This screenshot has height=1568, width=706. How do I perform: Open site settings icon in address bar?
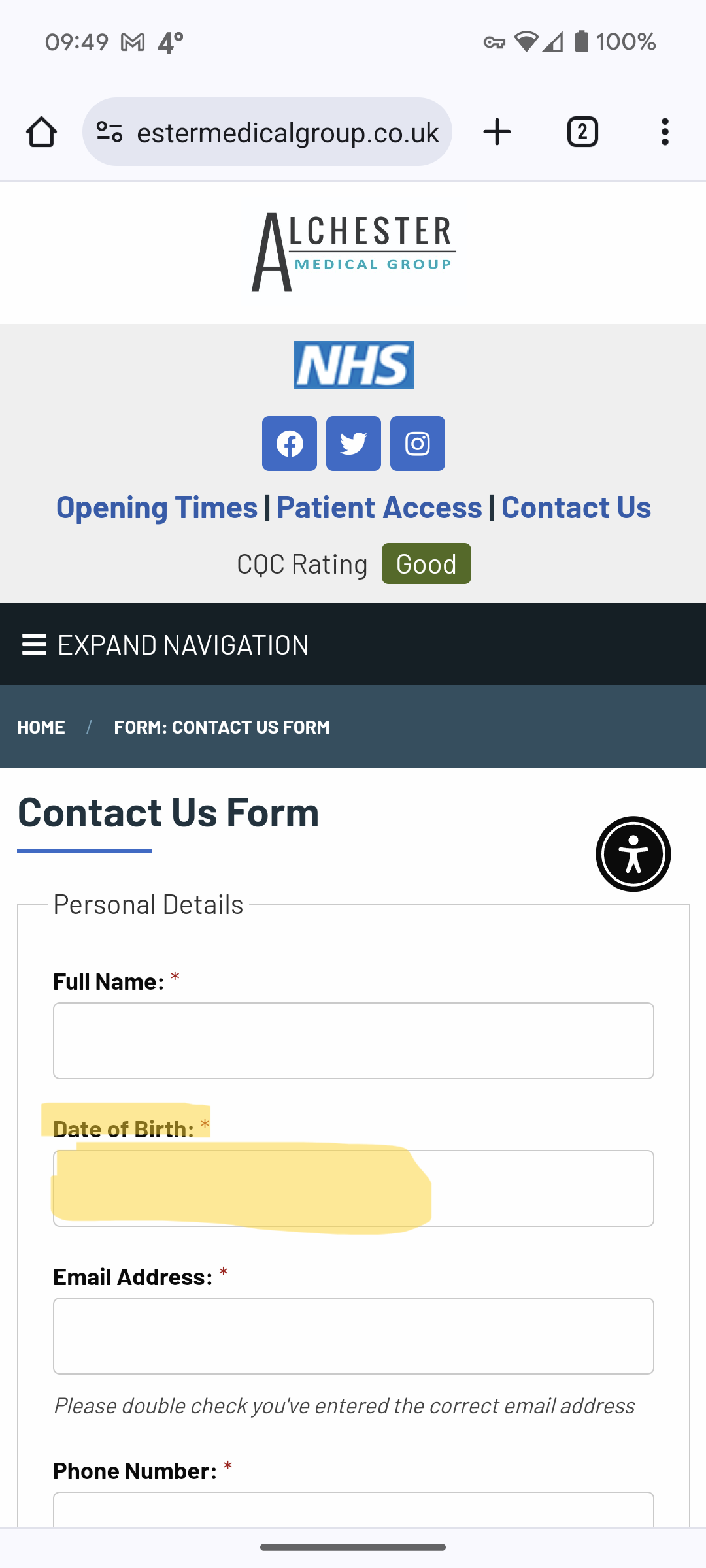pyautogui.click(x=109, y=132)
